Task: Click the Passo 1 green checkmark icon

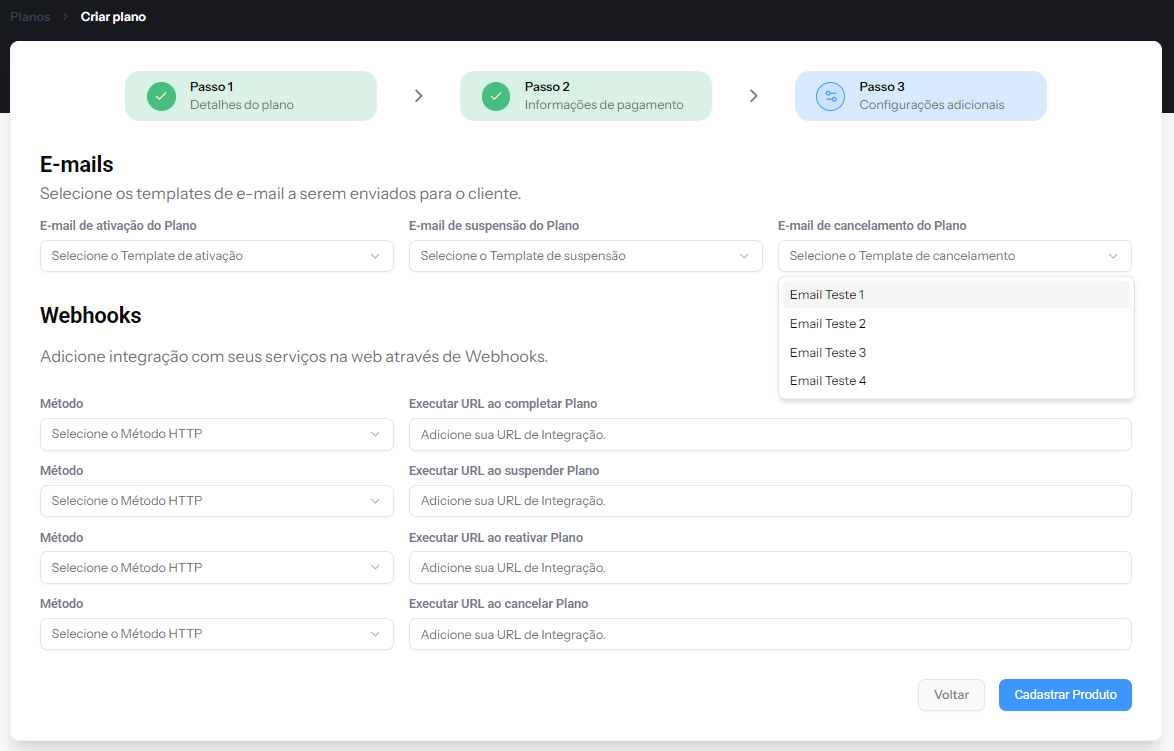Action: click(161, 96)
